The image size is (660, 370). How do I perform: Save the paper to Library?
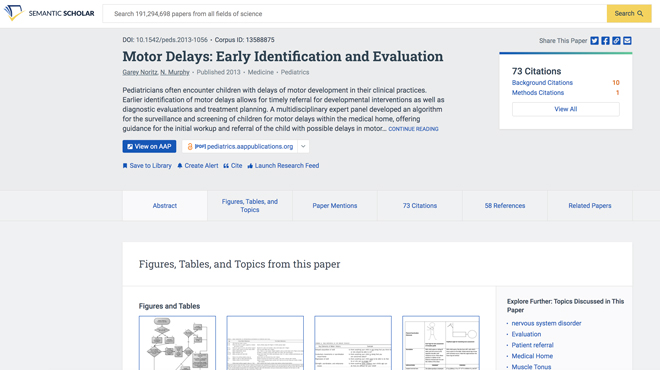147,166
